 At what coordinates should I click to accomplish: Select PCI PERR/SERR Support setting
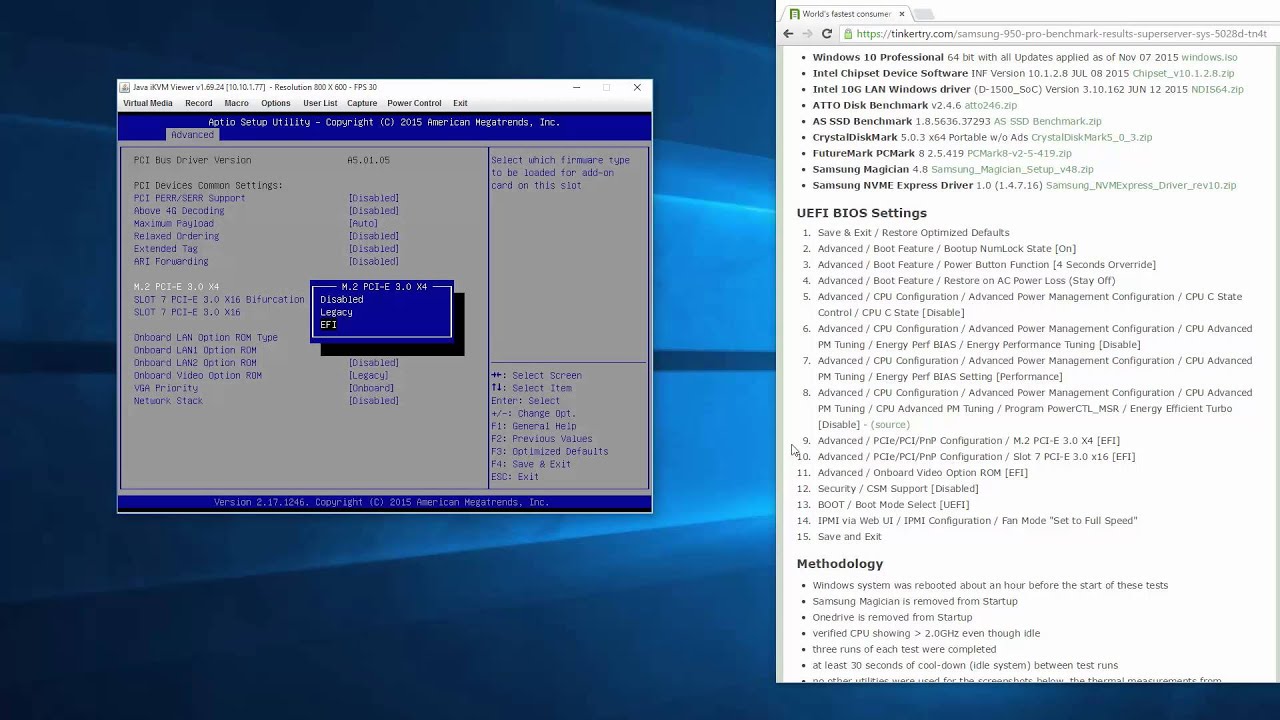click(189, 198)
